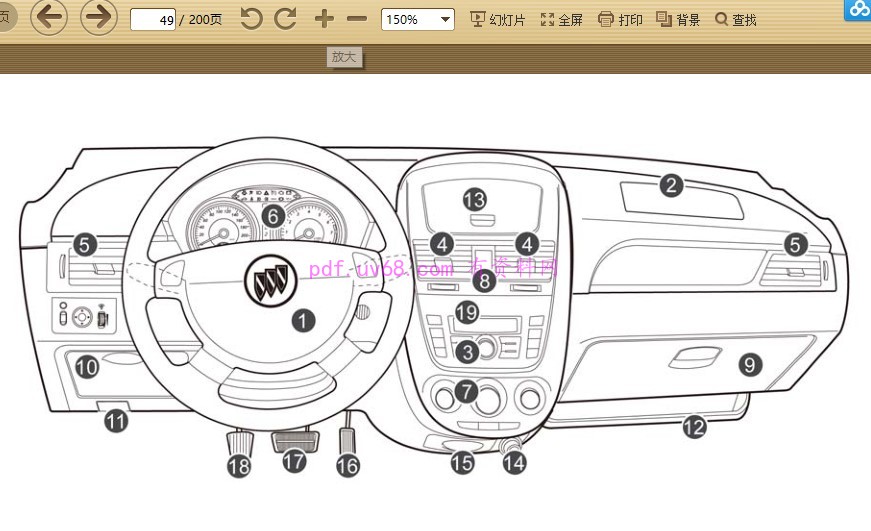Go to the previous page with left arrow
Image resolution: width=871 pixels, height=531 pixels.
coord(50,18)
